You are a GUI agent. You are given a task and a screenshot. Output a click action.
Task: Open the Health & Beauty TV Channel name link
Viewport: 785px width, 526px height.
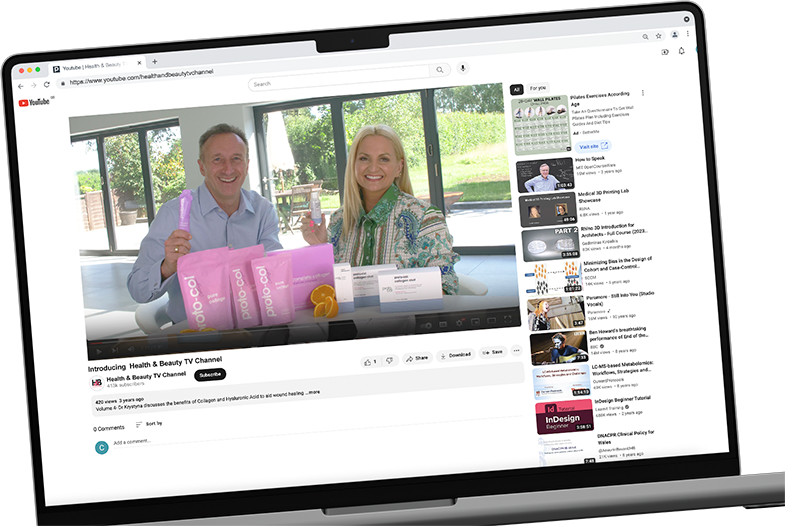146,376
